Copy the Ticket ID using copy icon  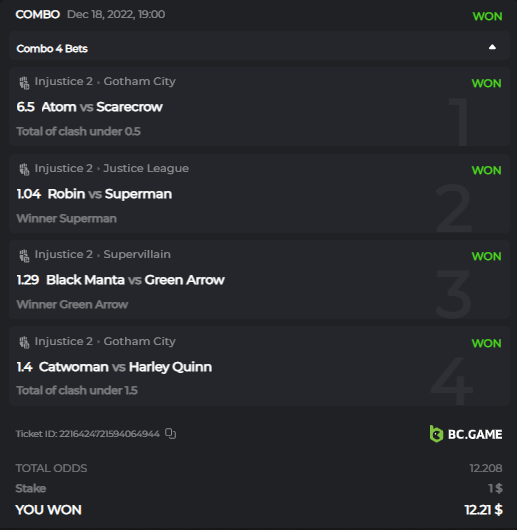pyautogui.click(x=170, y=433)
